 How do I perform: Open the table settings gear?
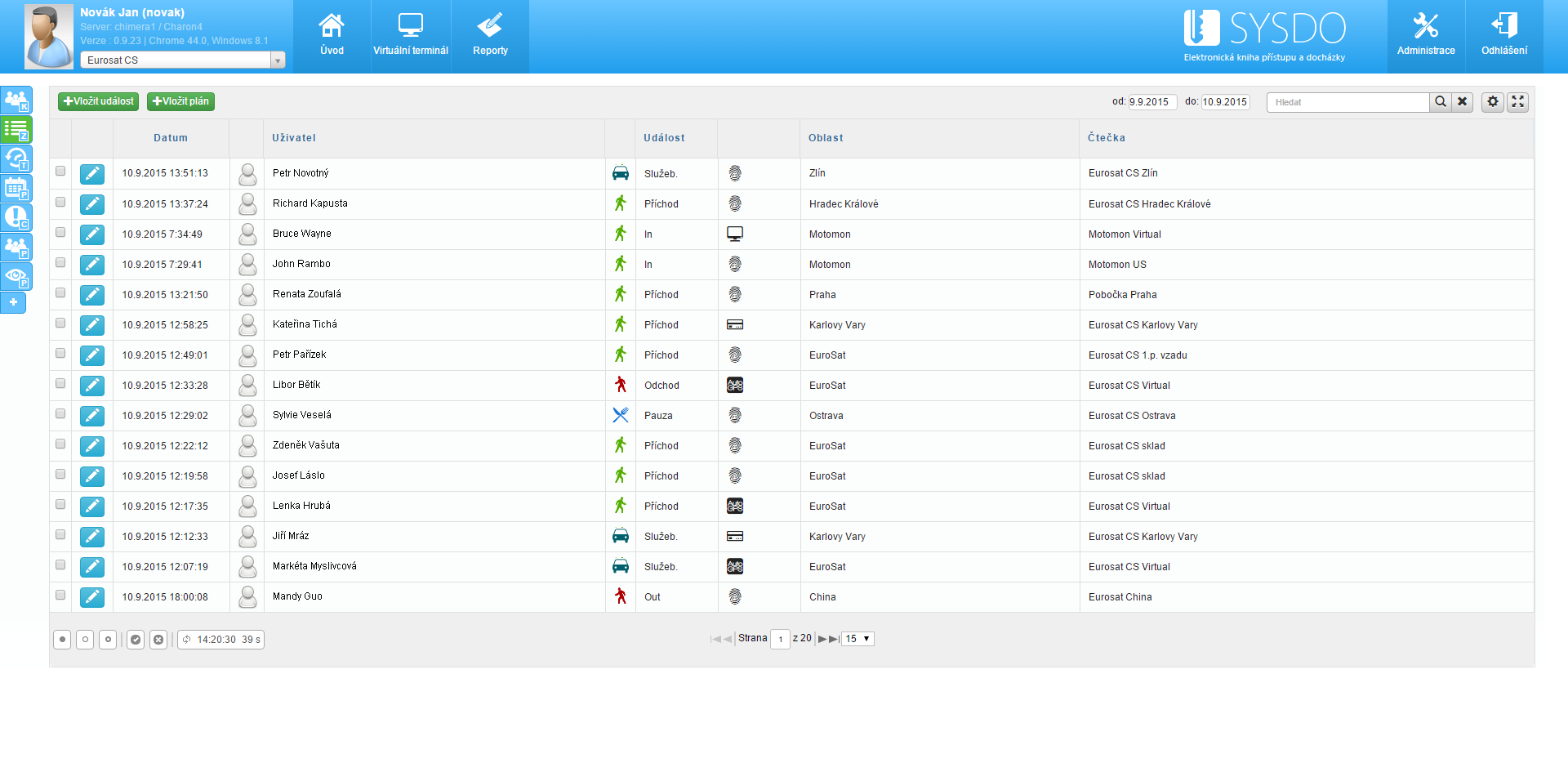point(1493,102)
